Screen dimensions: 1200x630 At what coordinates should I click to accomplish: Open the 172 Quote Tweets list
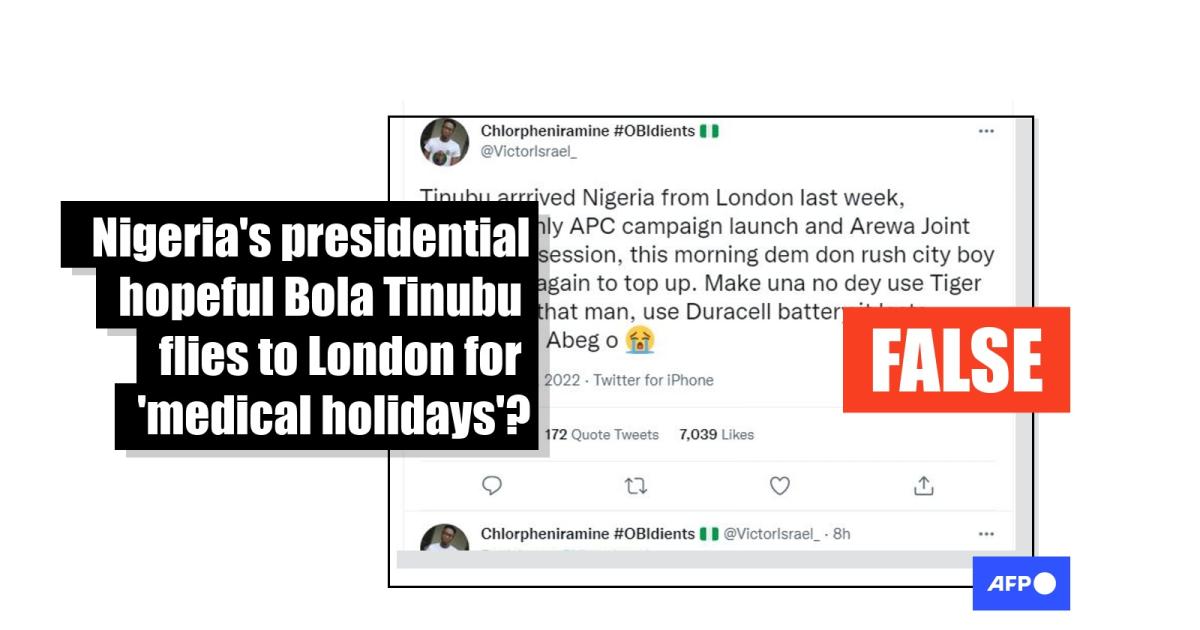tap(602, 434)
